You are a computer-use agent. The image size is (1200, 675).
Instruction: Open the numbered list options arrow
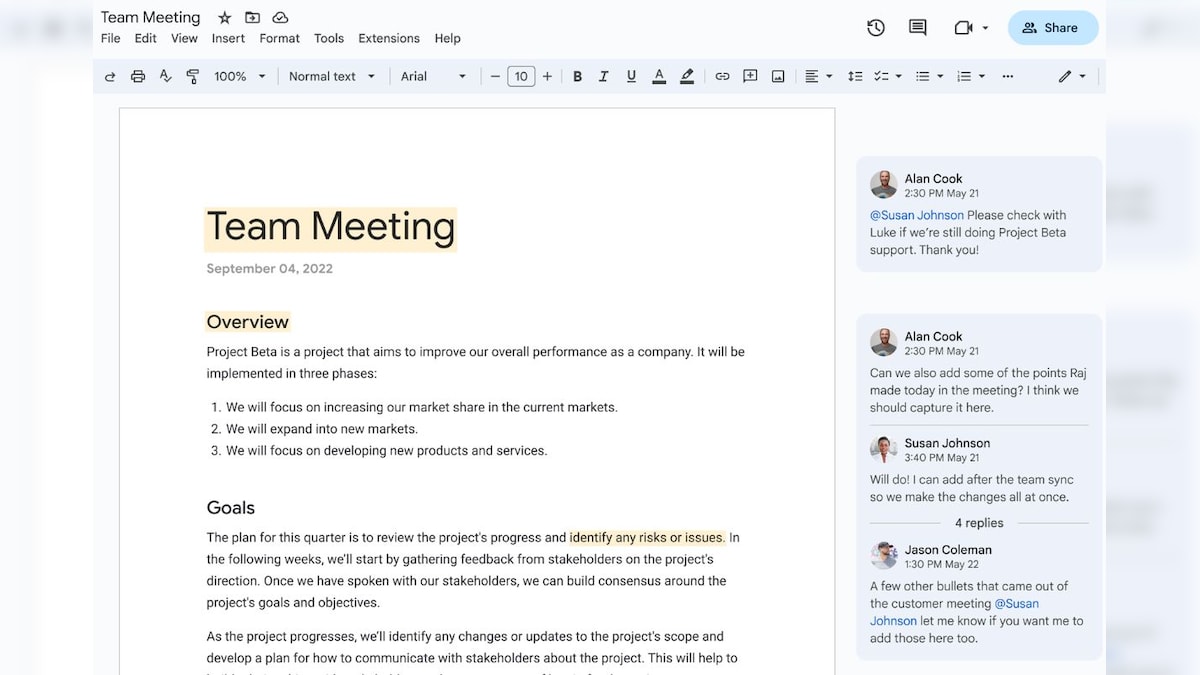click(x=982, y=76)
